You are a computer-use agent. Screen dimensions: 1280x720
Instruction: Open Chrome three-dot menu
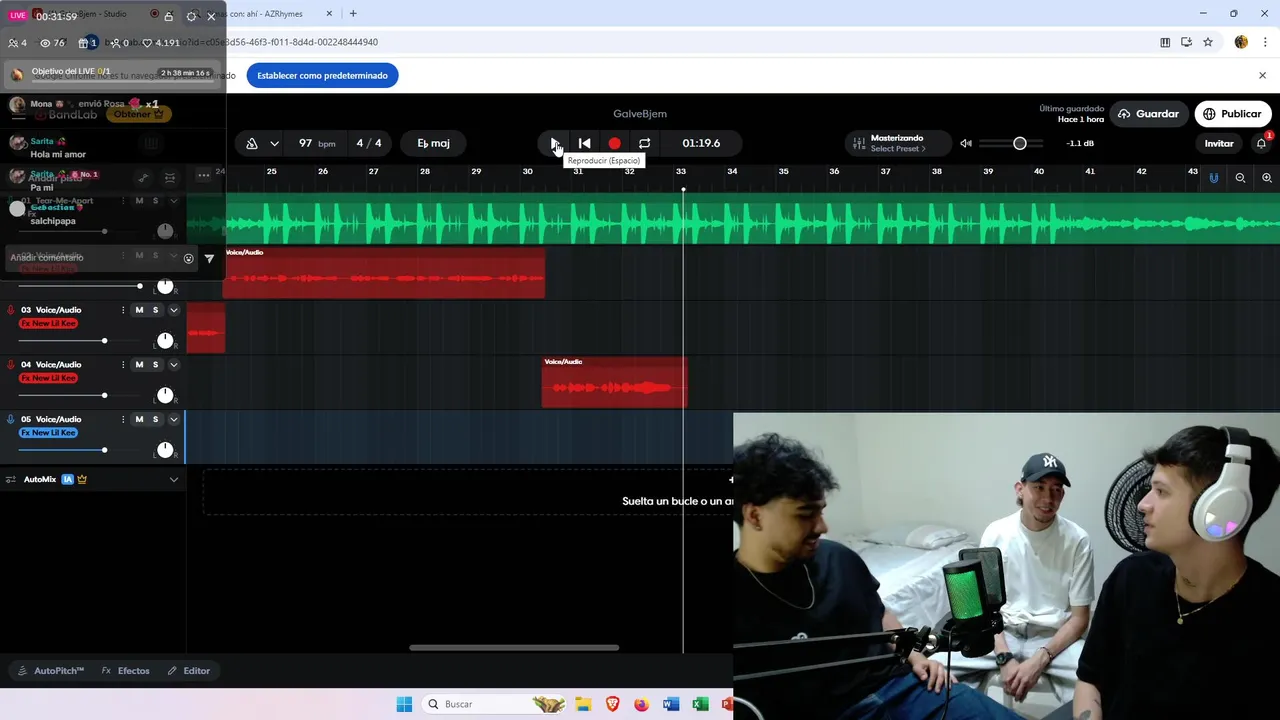[x=1266, y=42]
